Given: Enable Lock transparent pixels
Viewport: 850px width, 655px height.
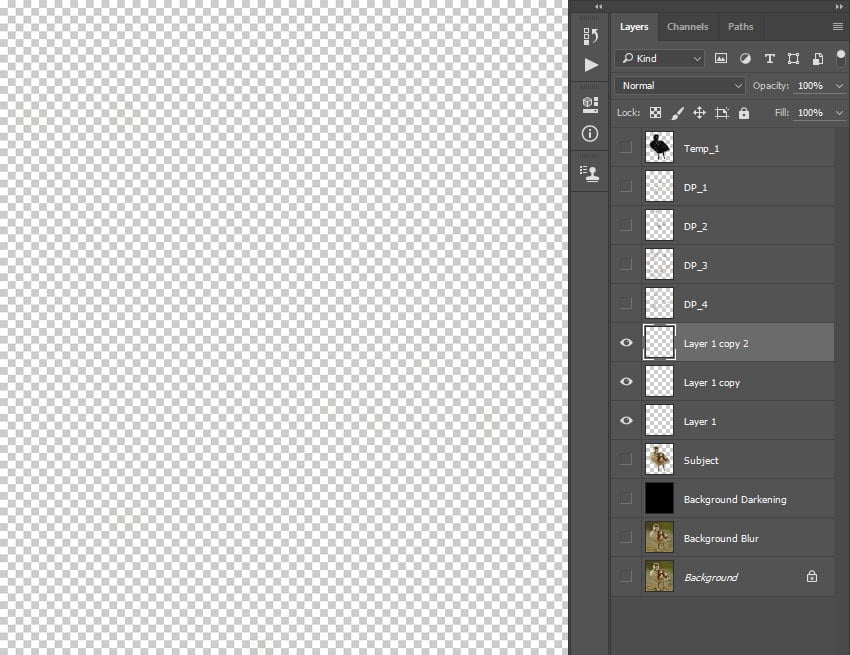Looking at the screenshot, I should (x=655, y=112).
